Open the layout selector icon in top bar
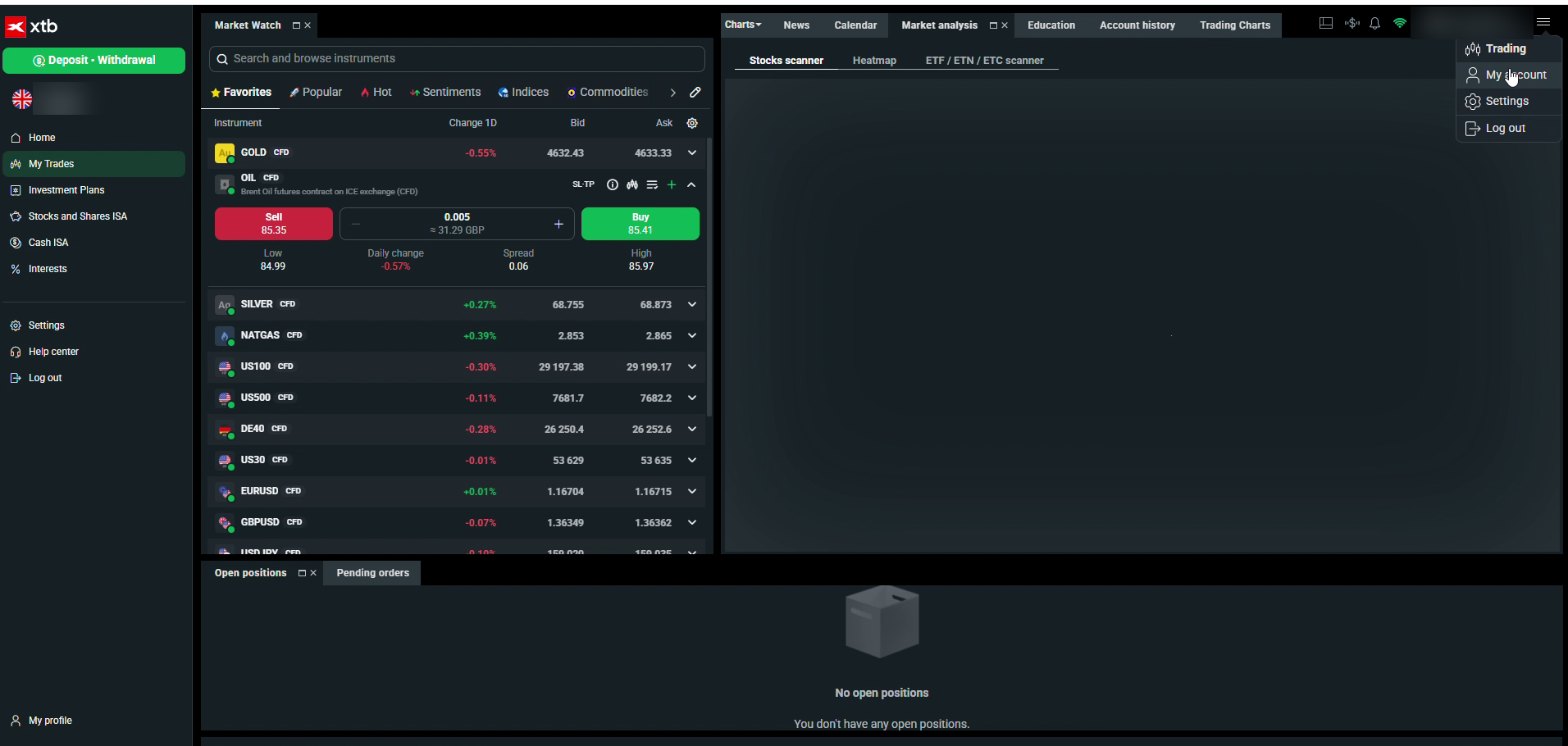Image resolution: width=1568 pixels, height=746 pixels. 1326,24
